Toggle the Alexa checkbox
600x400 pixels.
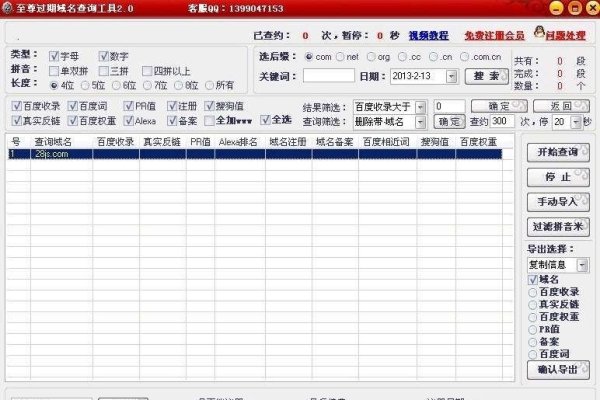pyautogui.click(x=129, y=121)
